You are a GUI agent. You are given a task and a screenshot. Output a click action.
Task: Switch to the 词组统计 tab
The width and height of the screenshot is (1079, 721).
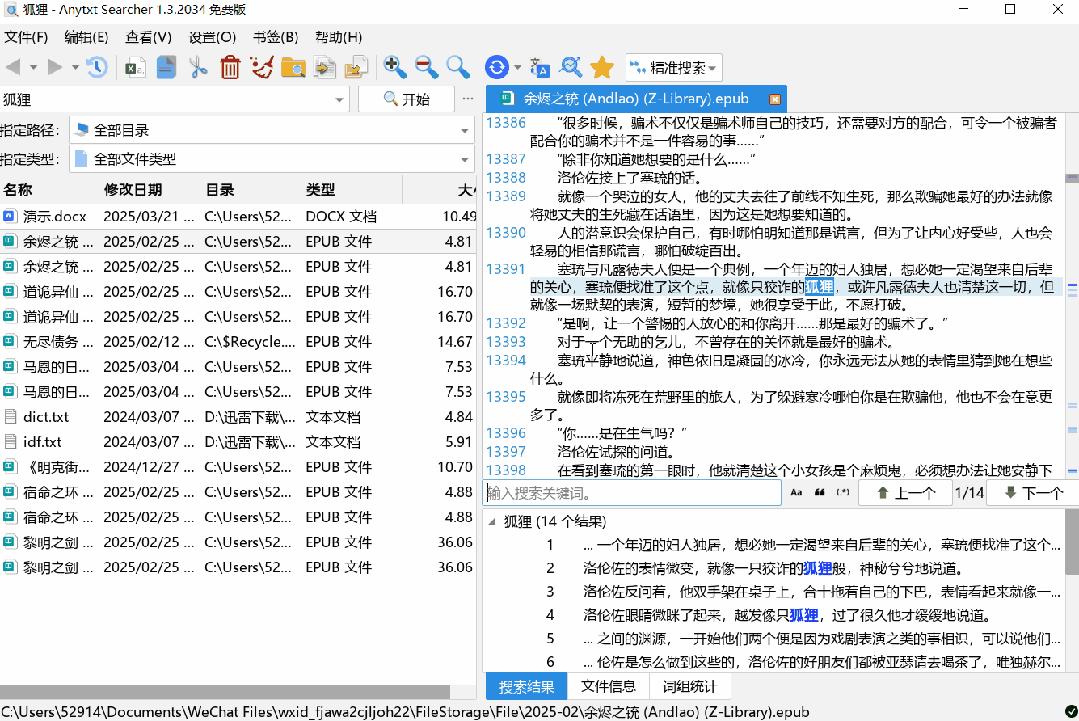click(x=689, y=686)
